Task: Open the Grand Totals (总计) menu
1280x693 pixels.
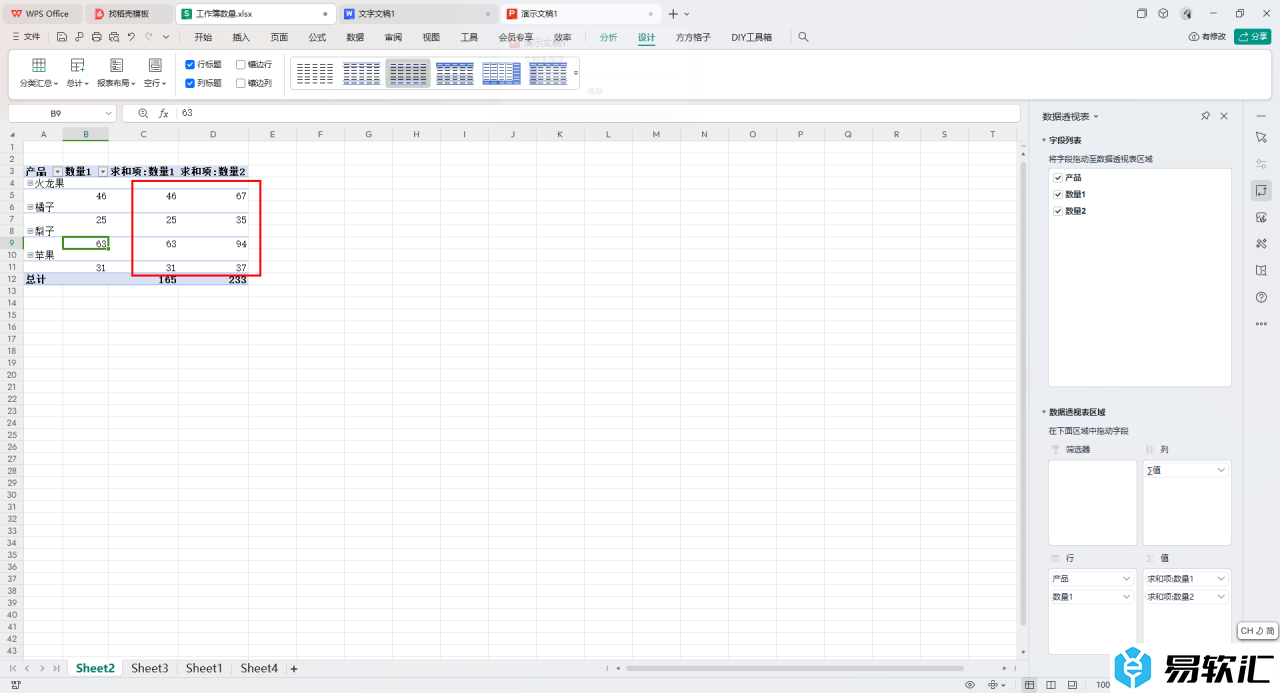Action: pyautogui.click(x=77, y=72)
